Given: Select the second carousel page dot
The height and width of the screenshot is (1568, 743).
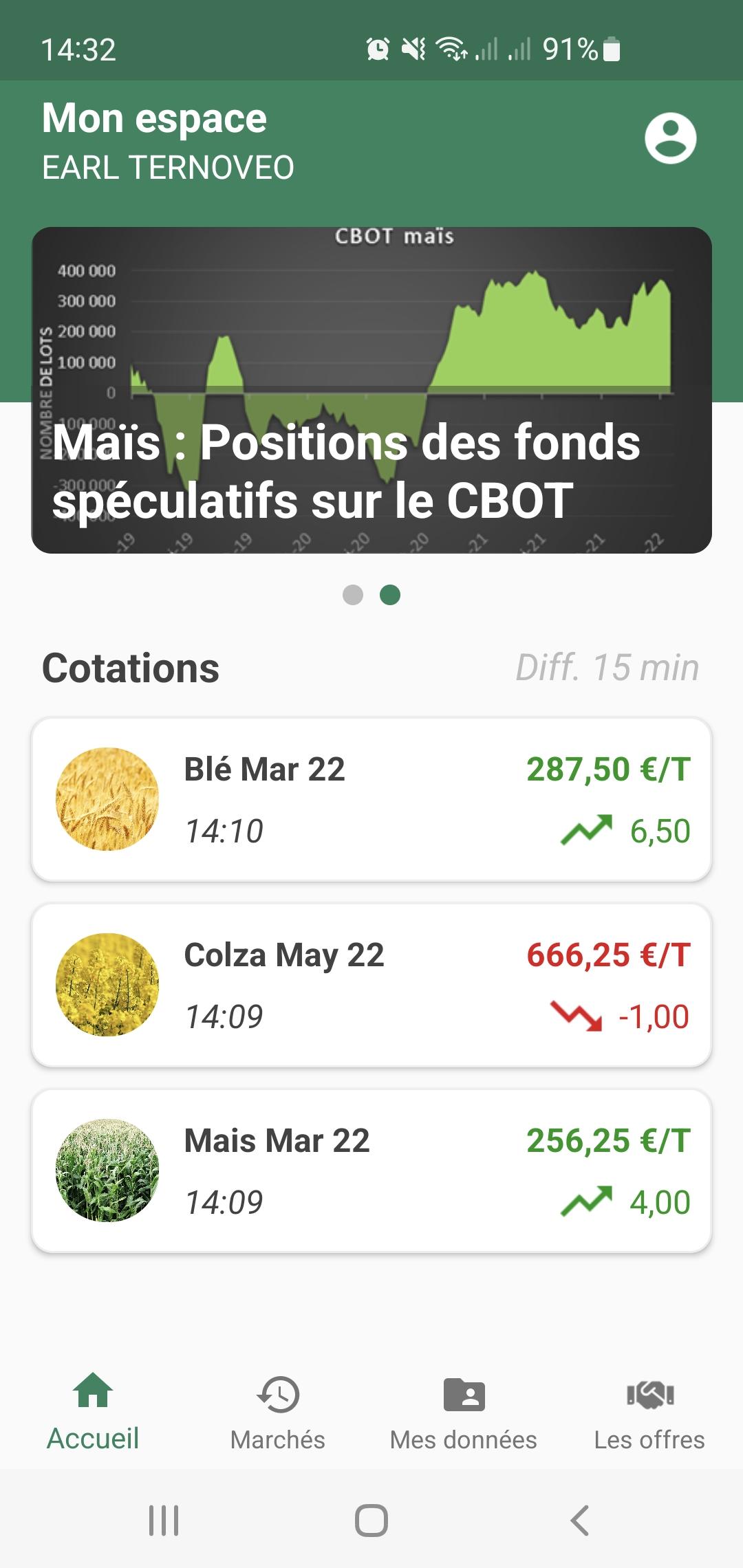Looking at the screenshot, I should pos(390,595).
